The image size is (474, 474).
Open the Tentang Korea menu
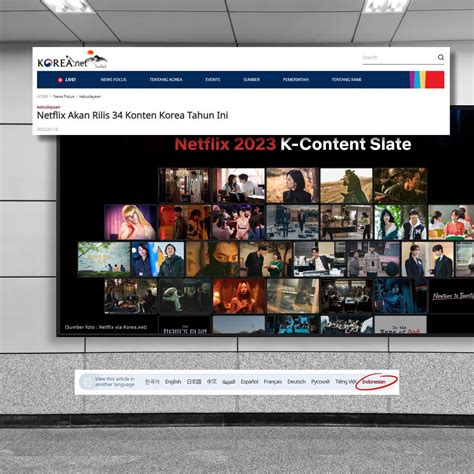(166, 80)
